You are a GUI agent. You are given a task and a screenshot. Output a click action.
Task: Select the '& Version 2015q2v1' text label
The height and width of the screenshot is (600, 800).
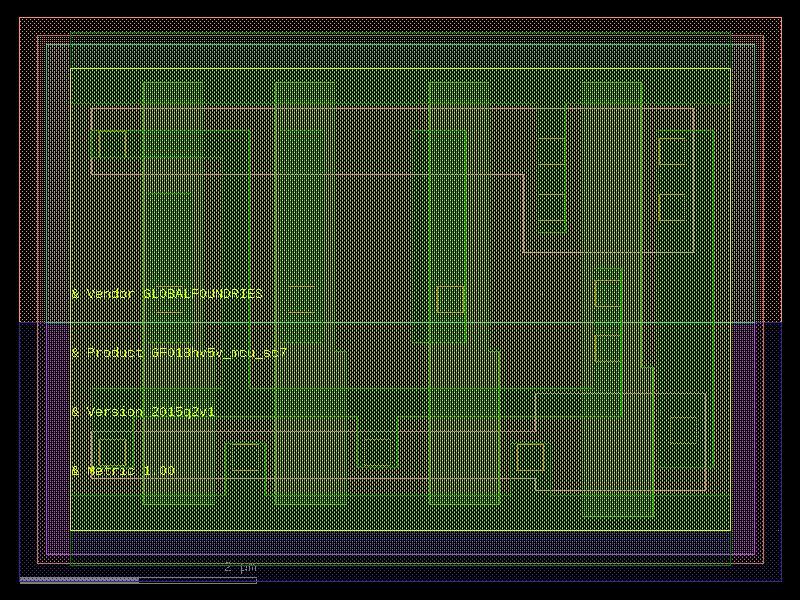click(143, 412)
